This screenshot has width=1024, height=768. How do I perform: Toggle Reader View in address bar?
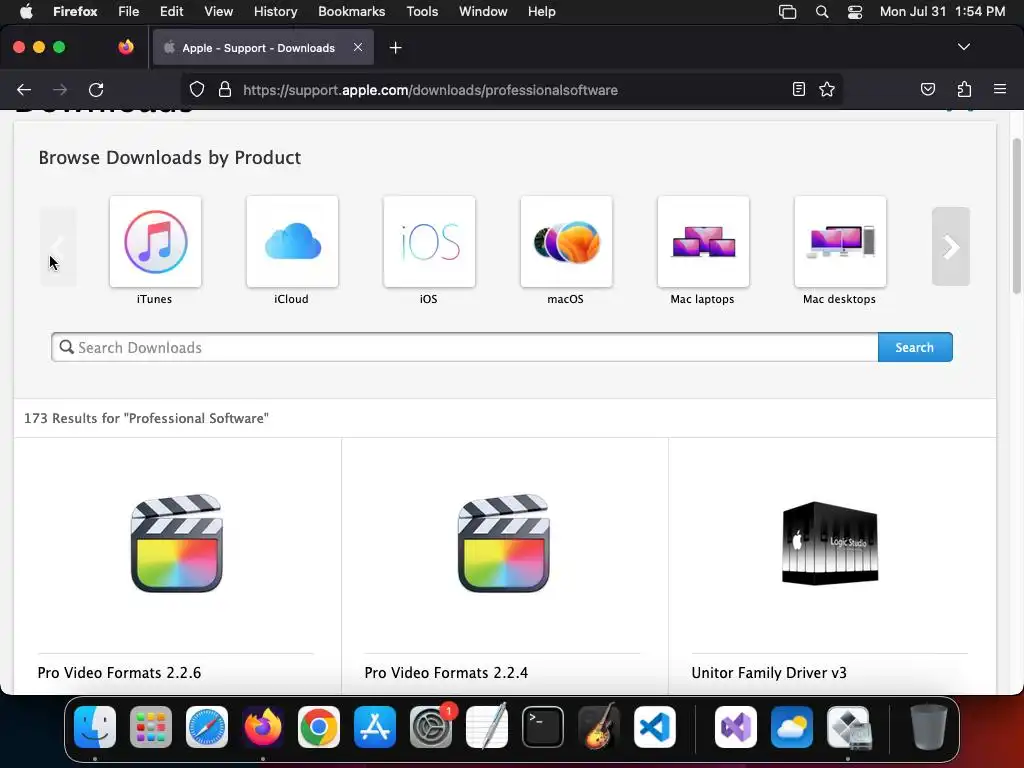click(799, 90)
